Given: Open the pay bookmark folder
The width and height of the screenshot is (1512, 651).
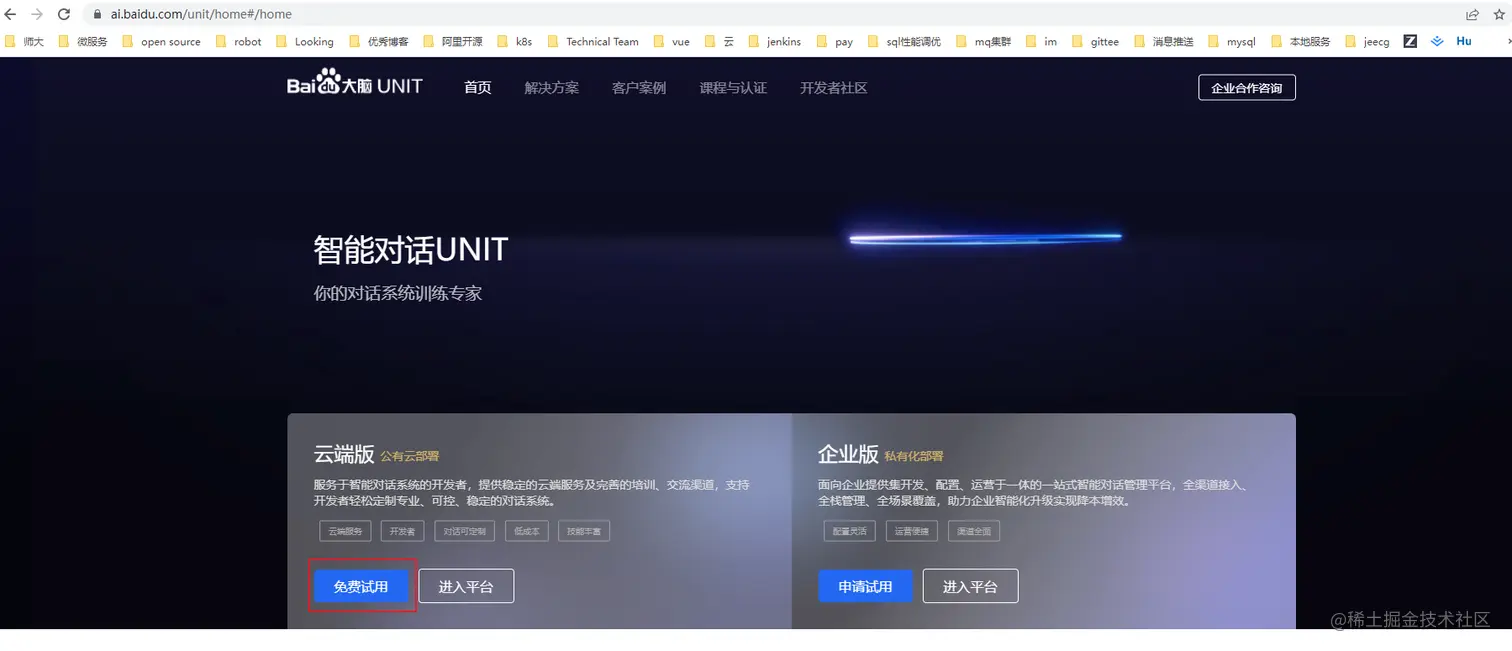Looking at the screenshot, I should click(835, 42).
